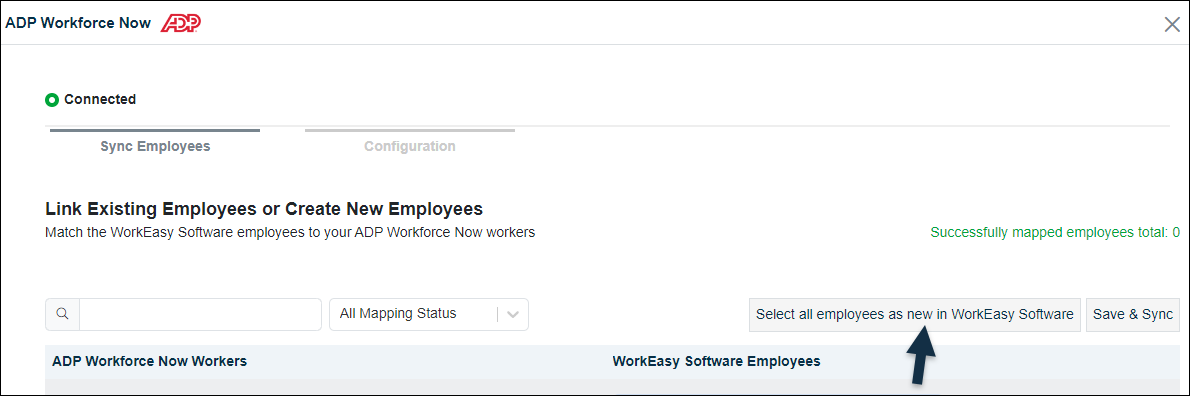Click the green Connected status indicator
This screenshot has height=396, width=1190.
52,99
